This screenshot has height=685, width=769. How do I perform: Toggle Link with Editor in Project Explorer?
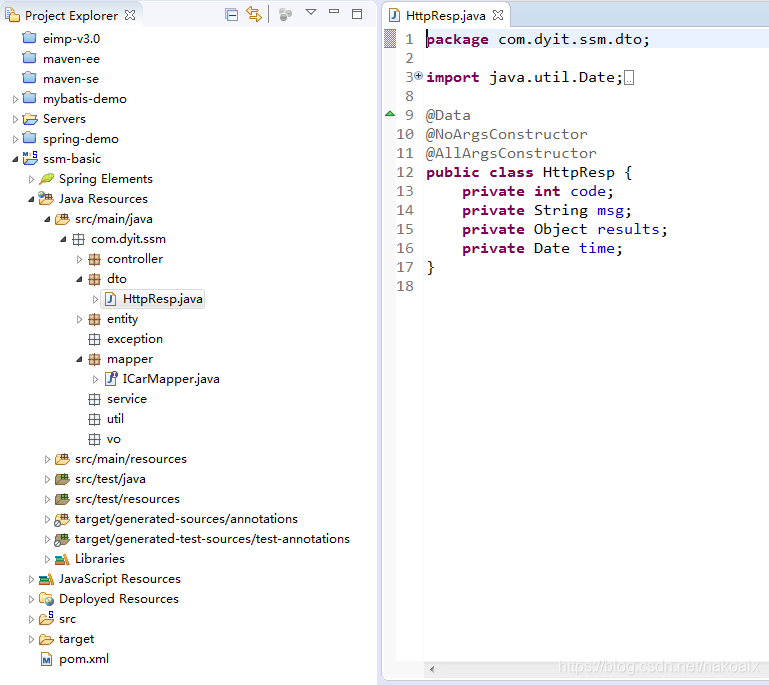click(x=253, y=14)
